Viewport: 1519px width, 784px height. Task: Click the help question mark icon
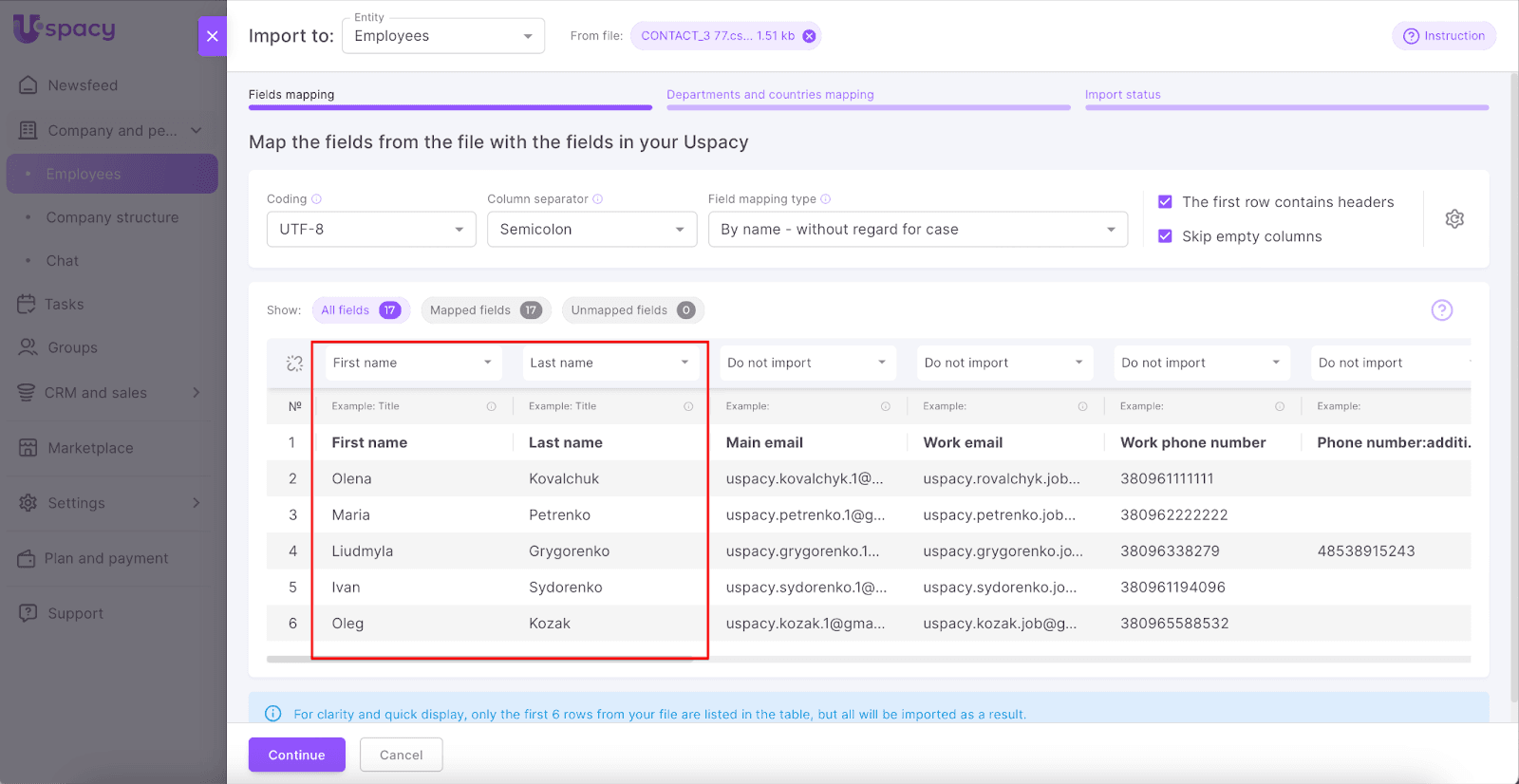(1441, 310)
